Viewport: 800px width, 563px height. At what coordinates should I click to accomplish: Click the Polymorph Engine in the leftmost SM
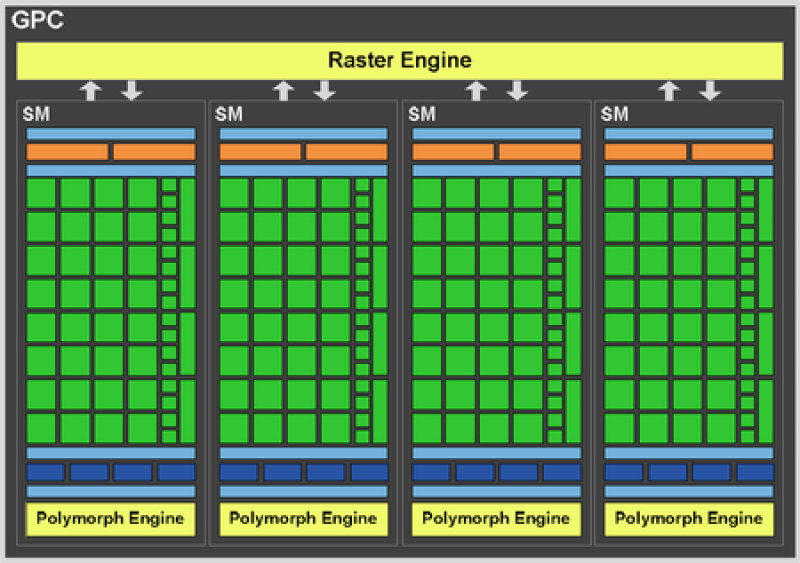click(x=111, y=519)
